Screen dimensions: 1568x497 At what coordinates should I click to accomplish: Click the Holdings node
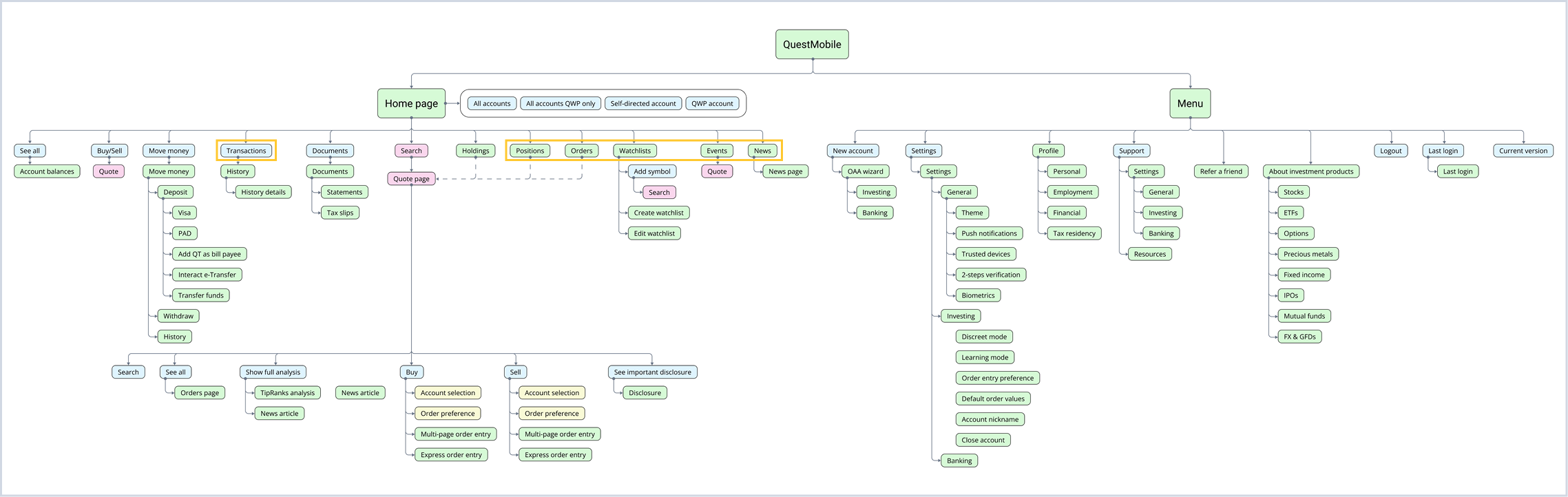click(x=475, y=151)
